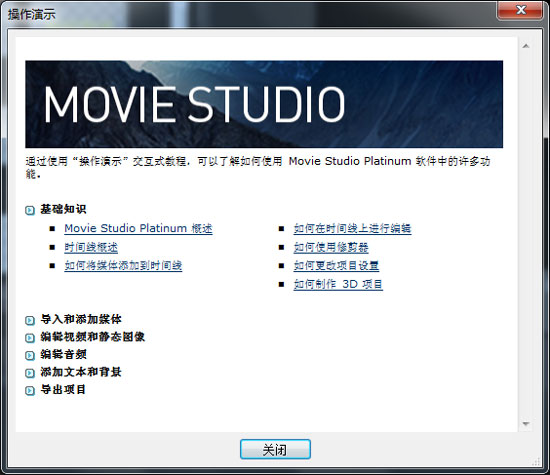
Task: Open the 时间线概述 tutorial link
Action: pos(91,247)
